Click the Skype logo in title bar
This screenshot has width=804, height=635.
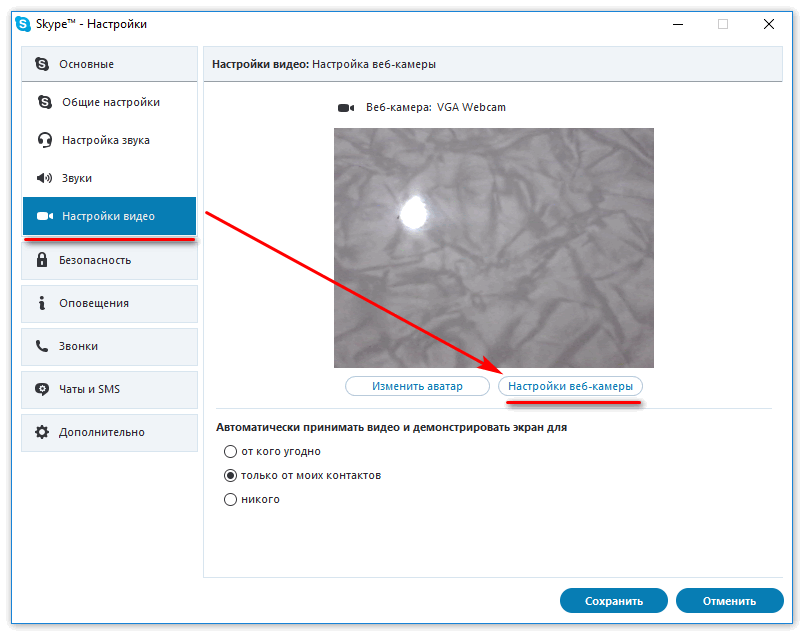23,24
